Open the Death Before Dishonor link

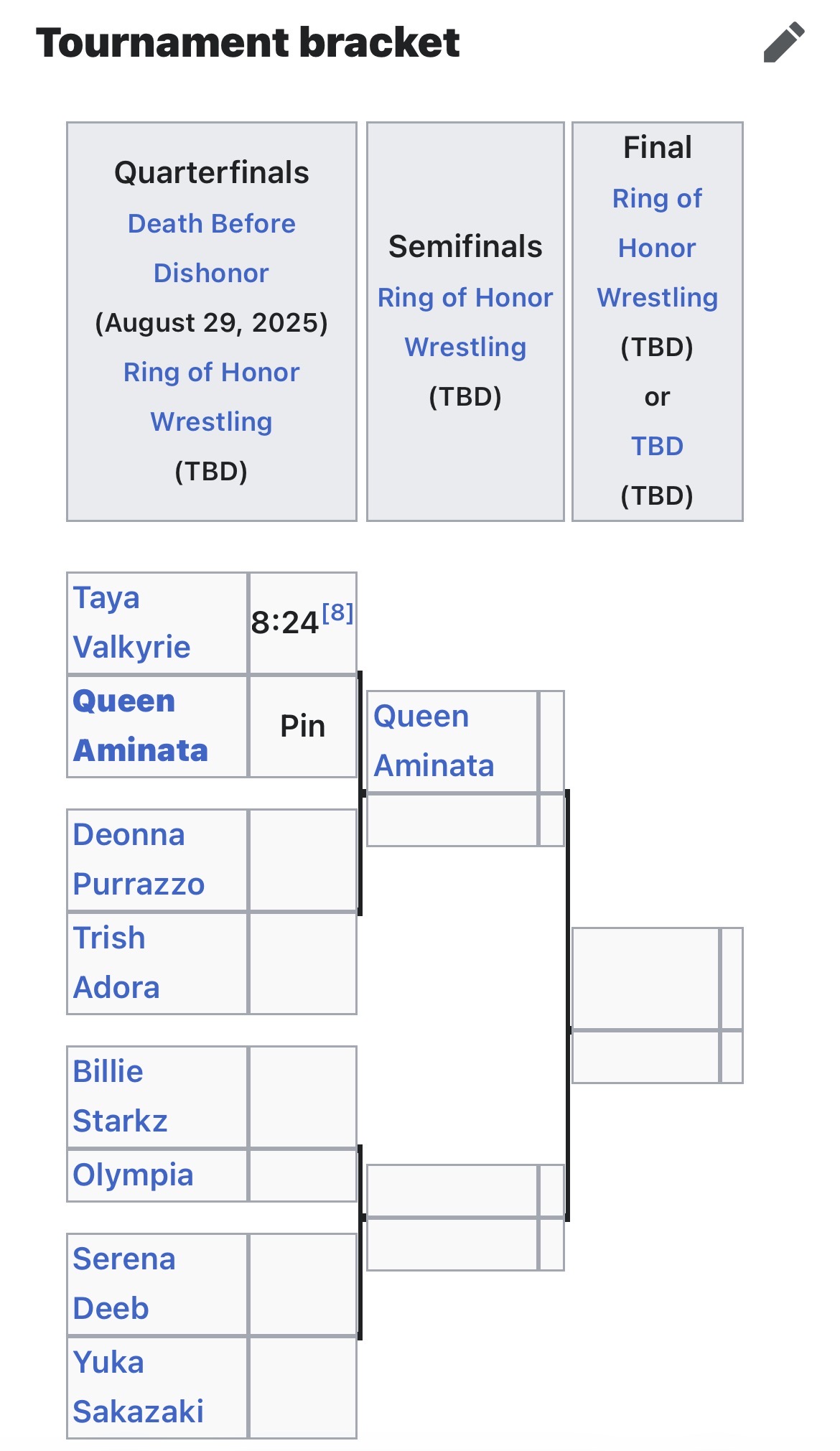(x=211, y=248)
